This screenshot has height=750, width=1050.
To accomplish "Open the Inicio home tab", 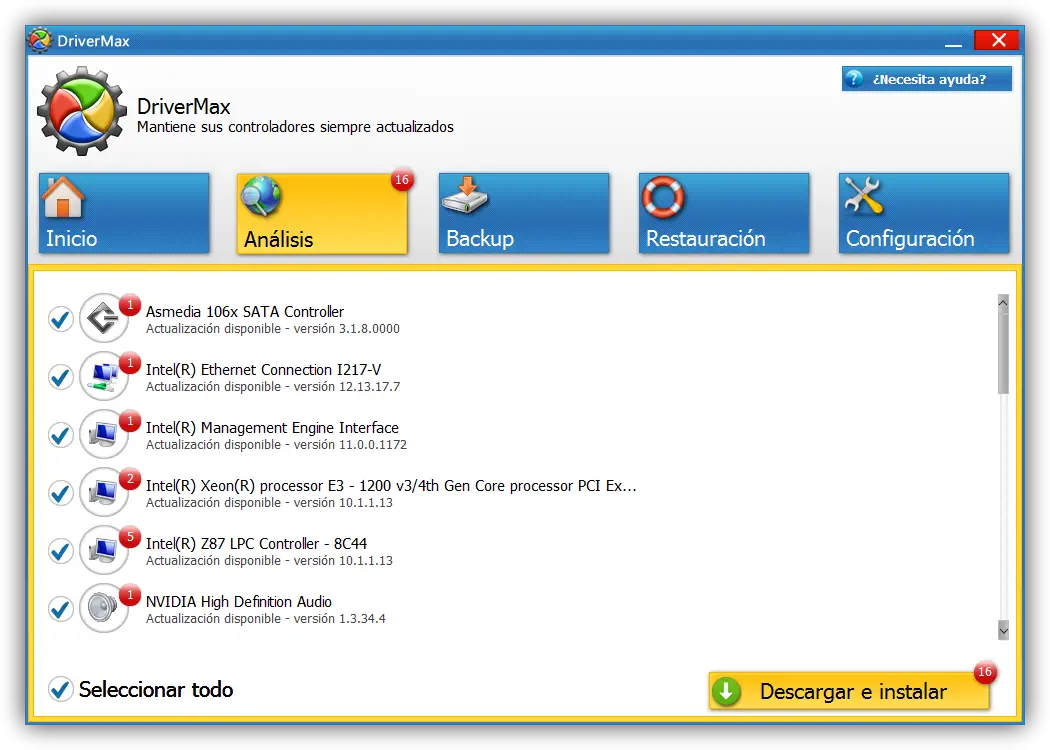I will (x=124, y=213).
